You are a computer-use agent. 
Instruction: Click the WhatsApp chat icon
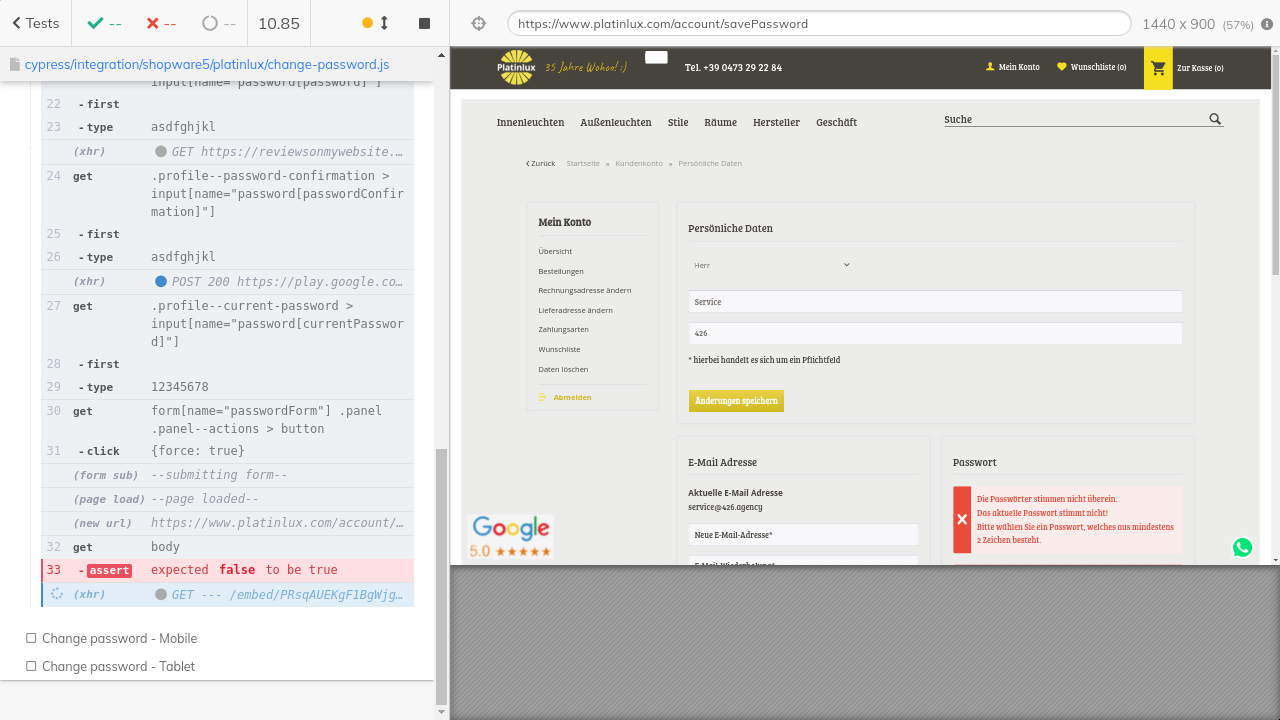tap(1242, 547)
